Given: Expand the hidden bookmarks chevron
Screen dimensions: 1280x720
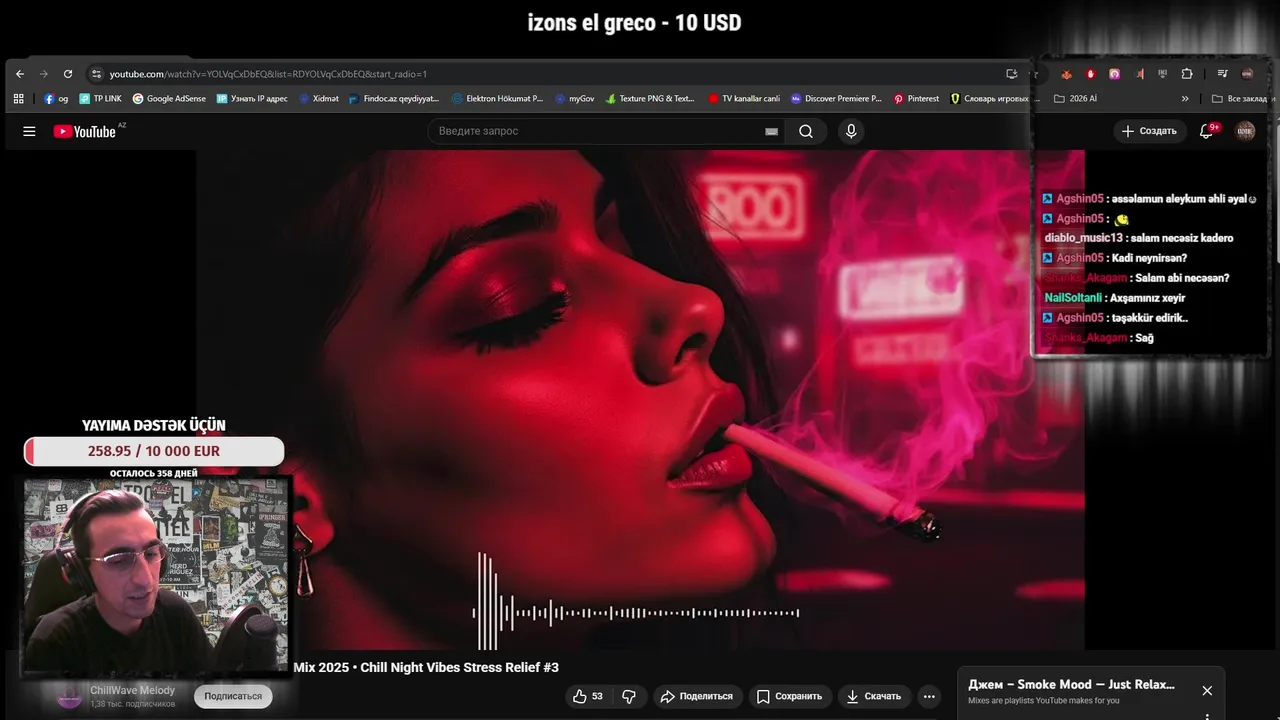Looking at the screenshot, I should (1185, 99).
